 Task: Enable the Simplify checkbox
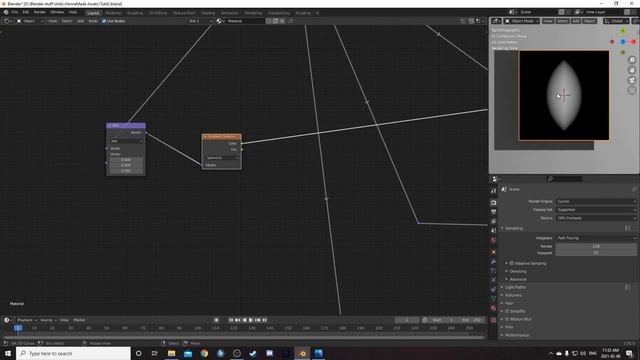(507, 311)
